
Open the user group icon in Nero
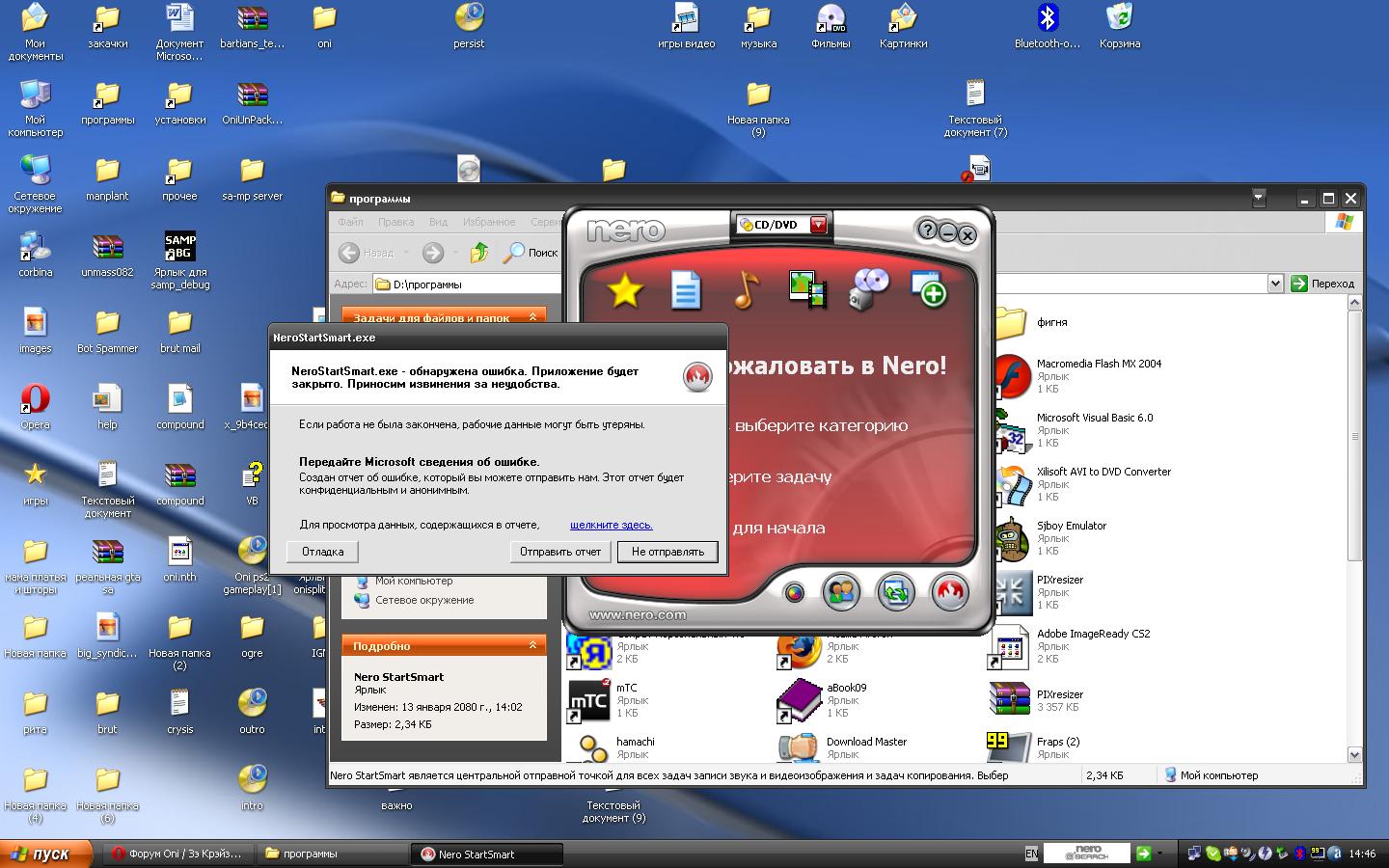tap(841, 591)
